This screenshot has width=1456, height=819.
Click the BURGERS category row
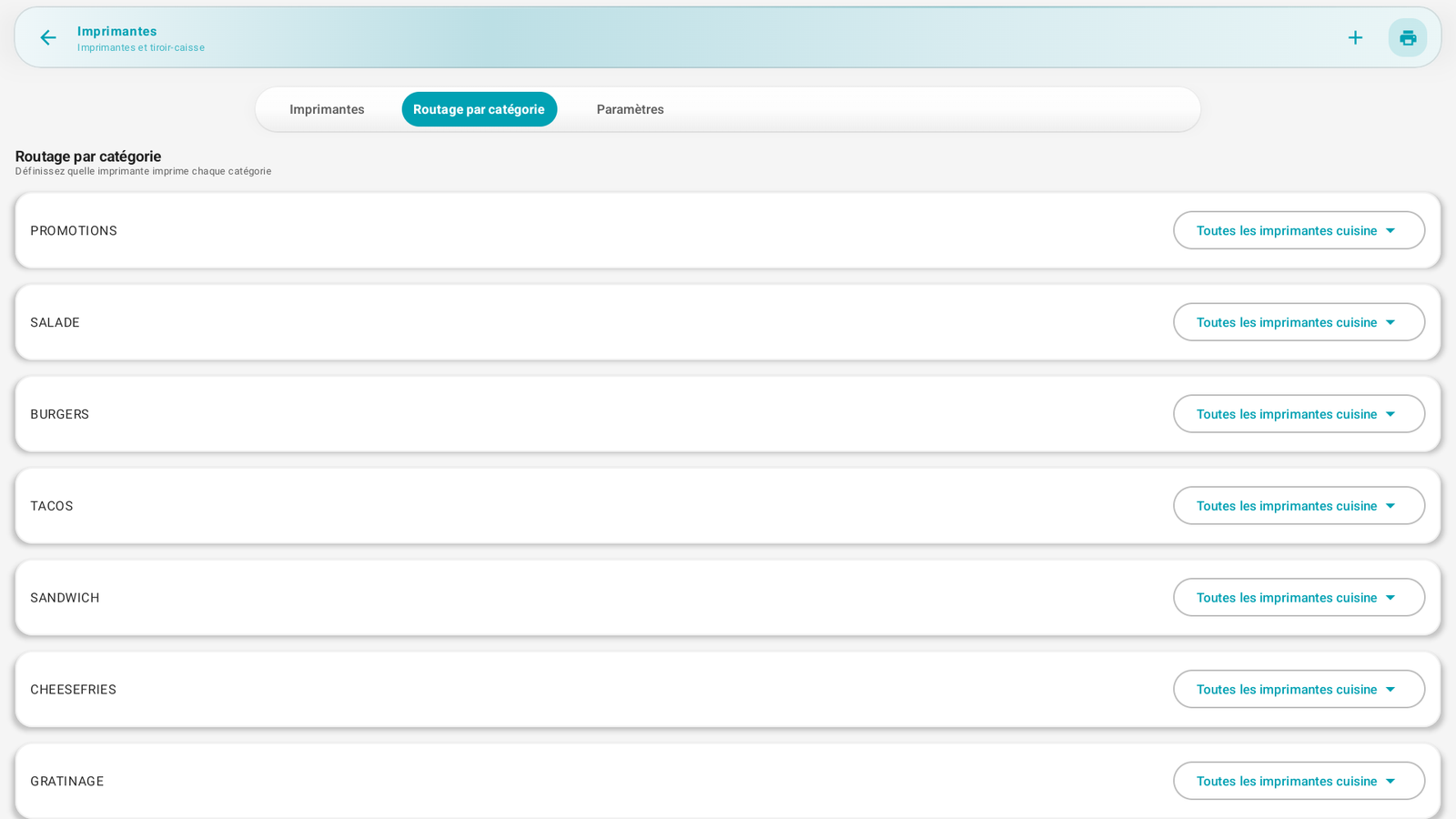point(728,414)
